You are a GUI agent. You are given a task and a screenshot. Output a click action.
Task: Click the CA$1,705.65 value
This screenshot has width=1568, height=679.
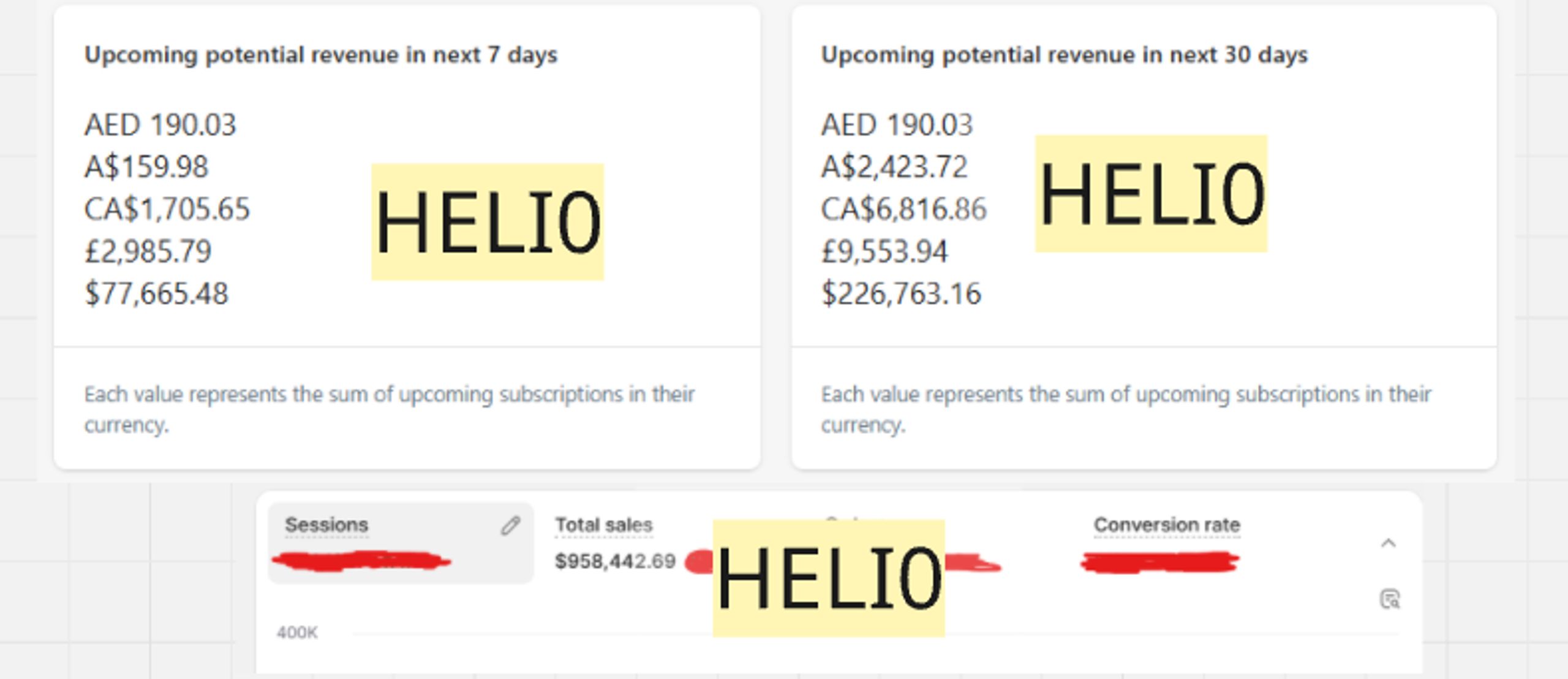(x=167, y=209)
